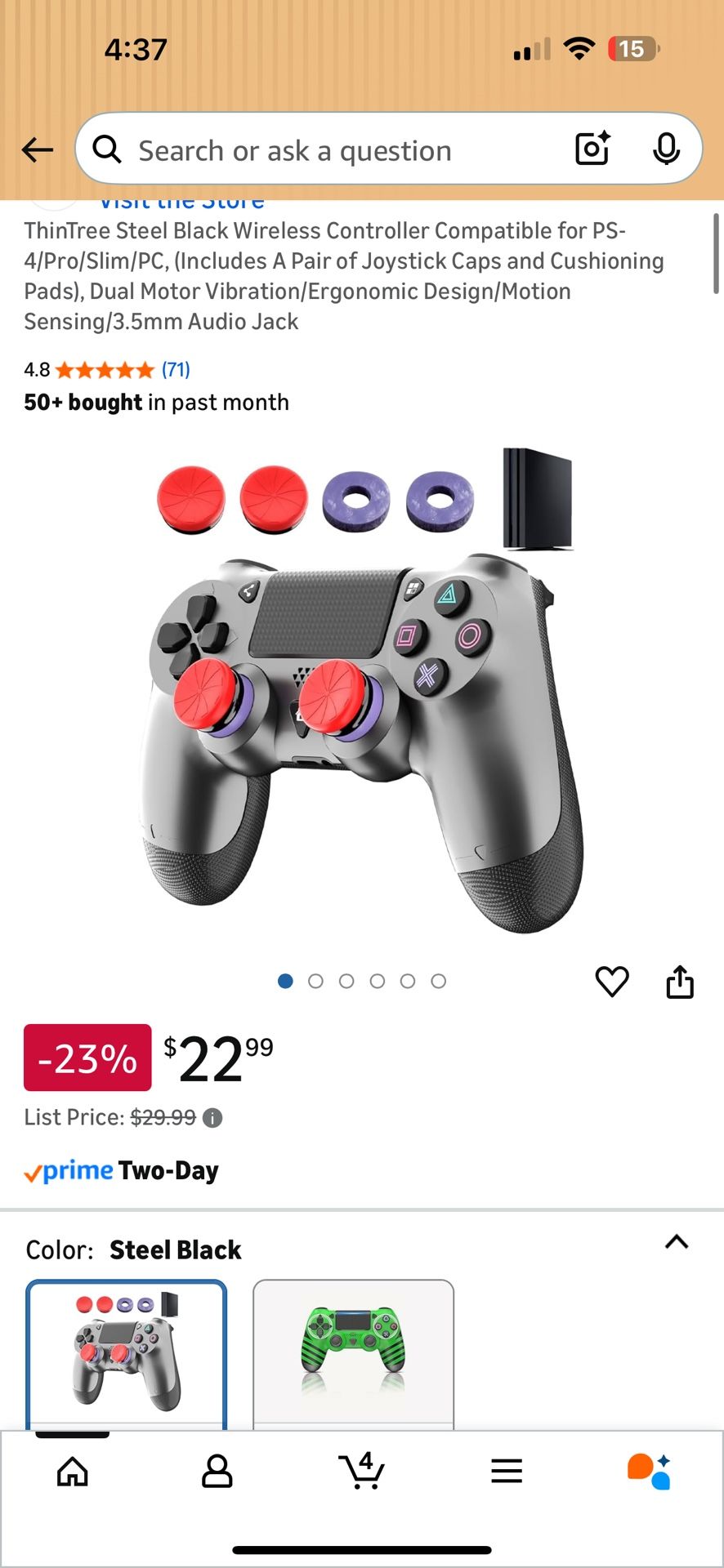724x1568 pixels.
Task: Open list price info icon
Action: [212, 1118]
